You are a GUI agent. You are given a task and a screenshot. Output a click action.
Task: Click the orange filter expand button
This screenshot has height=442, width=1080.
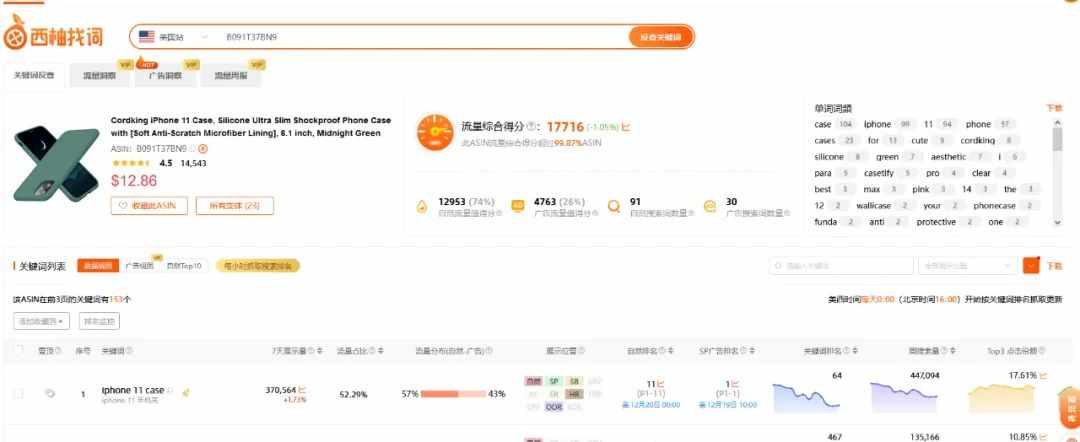(1031, 266)
